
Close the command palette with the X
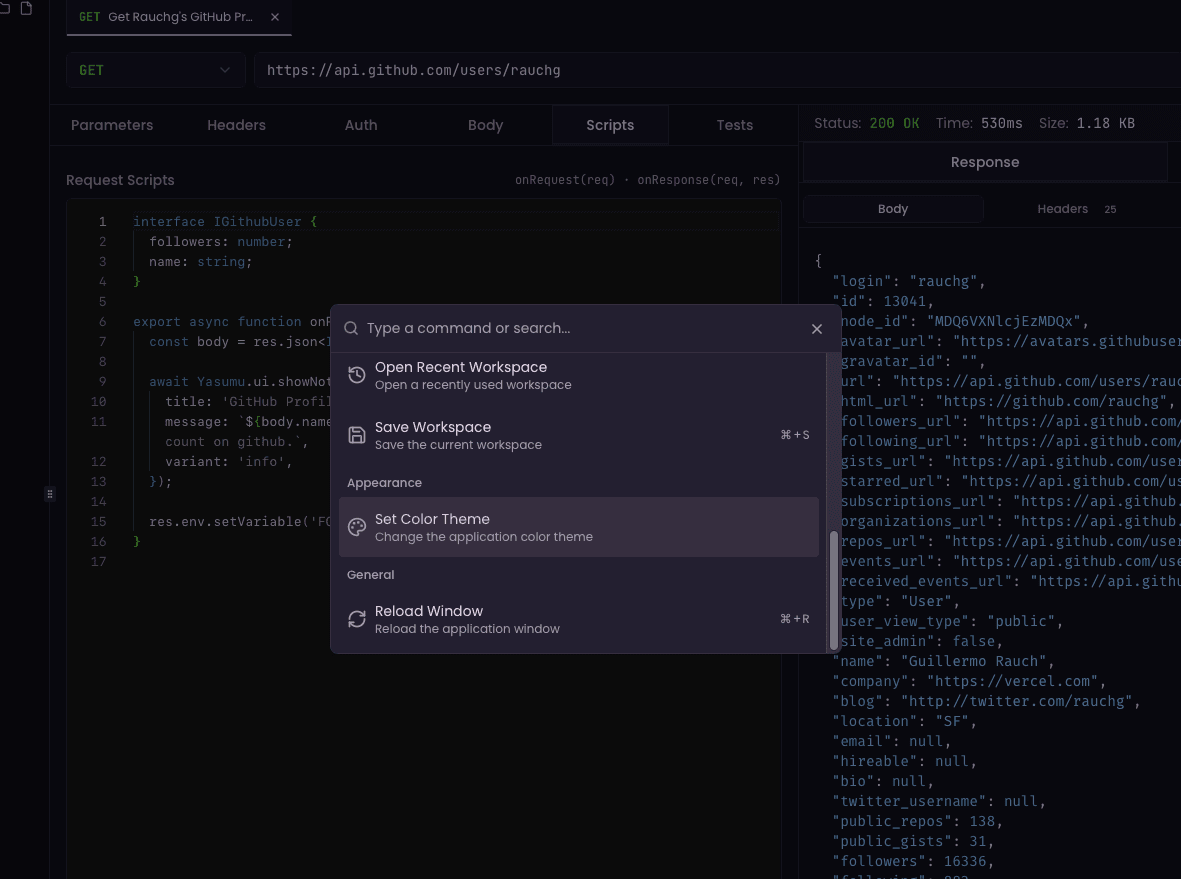[x=817, y=328]
